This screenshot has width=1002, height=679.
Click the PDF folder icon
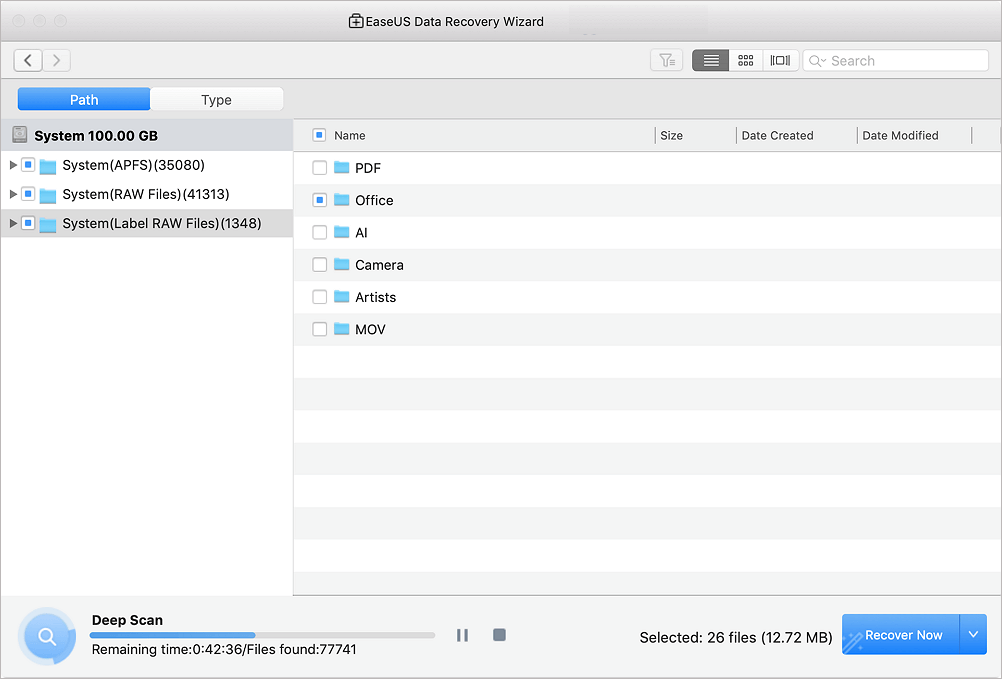pyautogui.click(x=342, y=167)
